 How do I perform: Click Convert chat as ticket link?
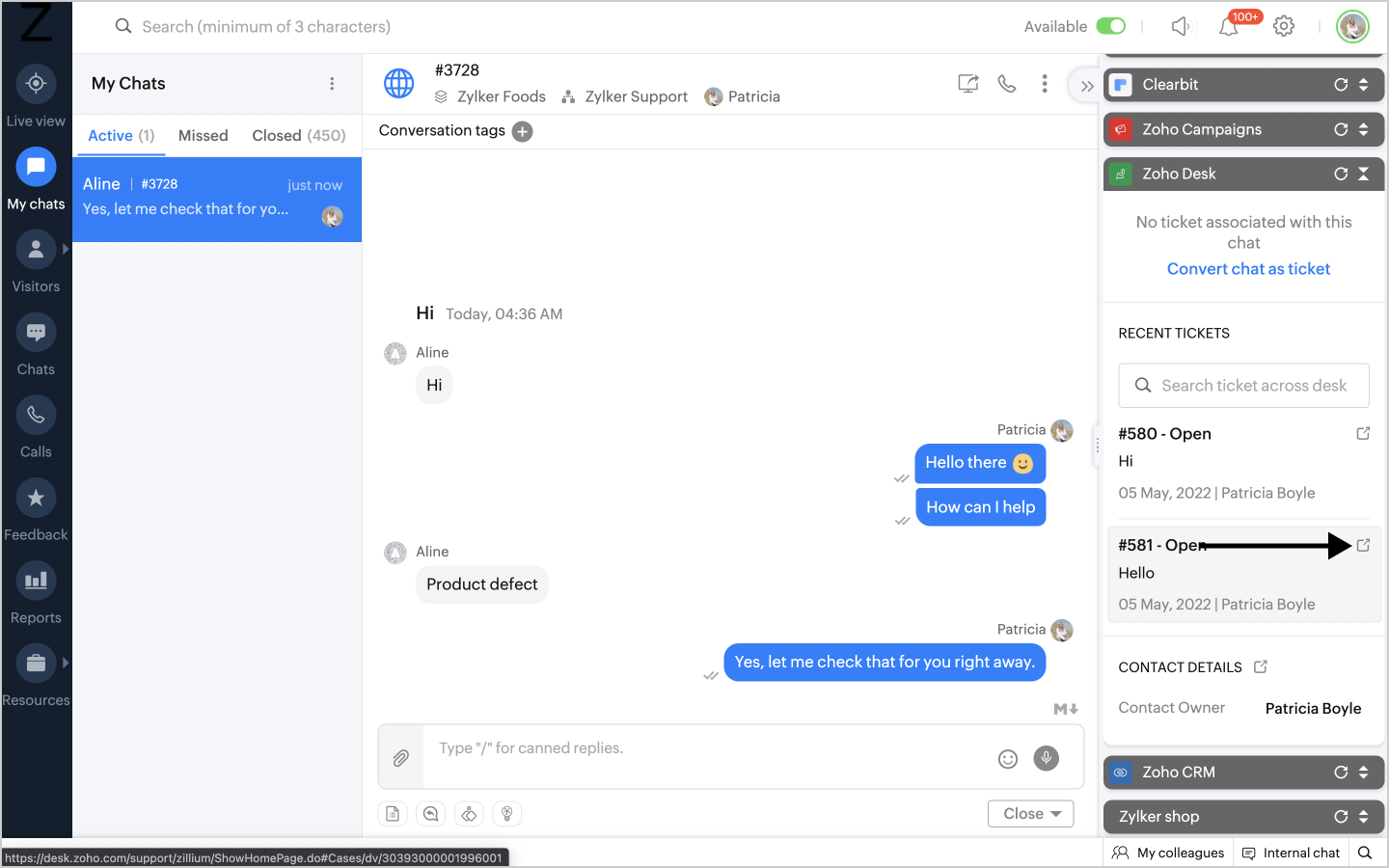1248,269
